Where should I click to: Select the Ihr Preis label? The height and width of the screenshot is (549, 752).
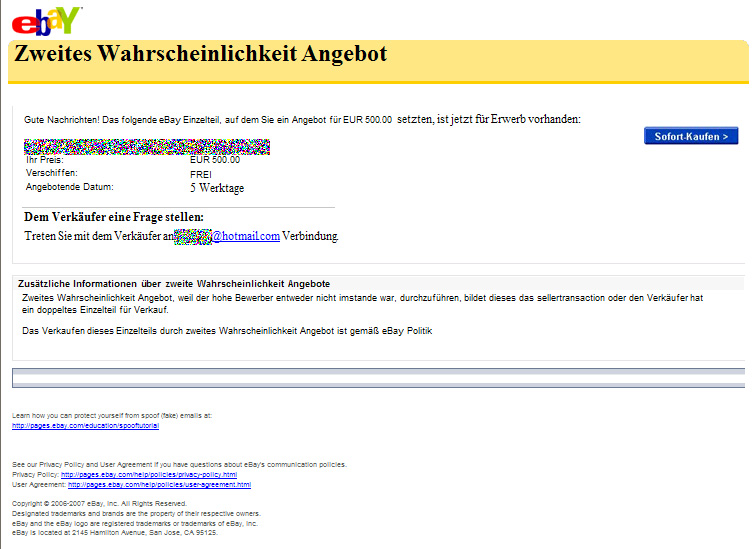(44, 160)
